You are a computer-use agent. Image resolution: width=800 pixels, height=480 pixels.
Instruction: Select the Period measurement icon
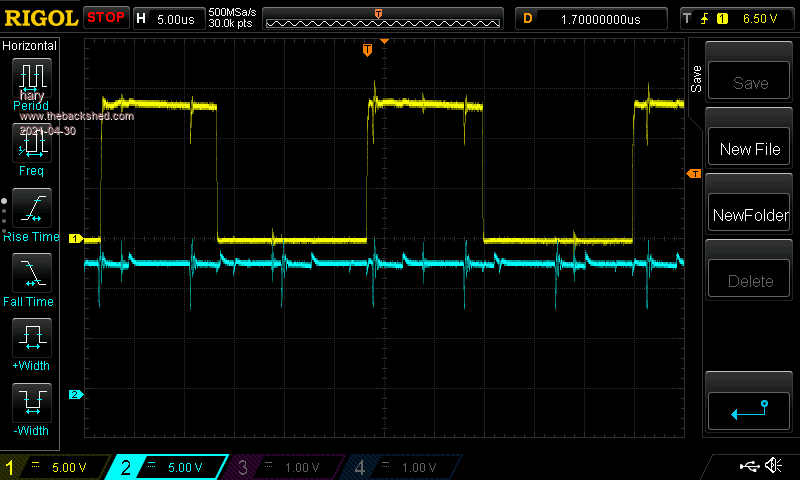click(32, 78)
